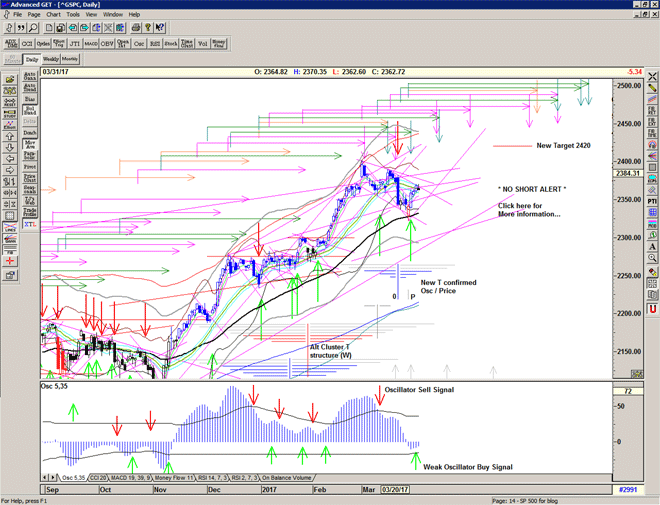
Task: Expand the Tools menu
Action: point(73,15)
